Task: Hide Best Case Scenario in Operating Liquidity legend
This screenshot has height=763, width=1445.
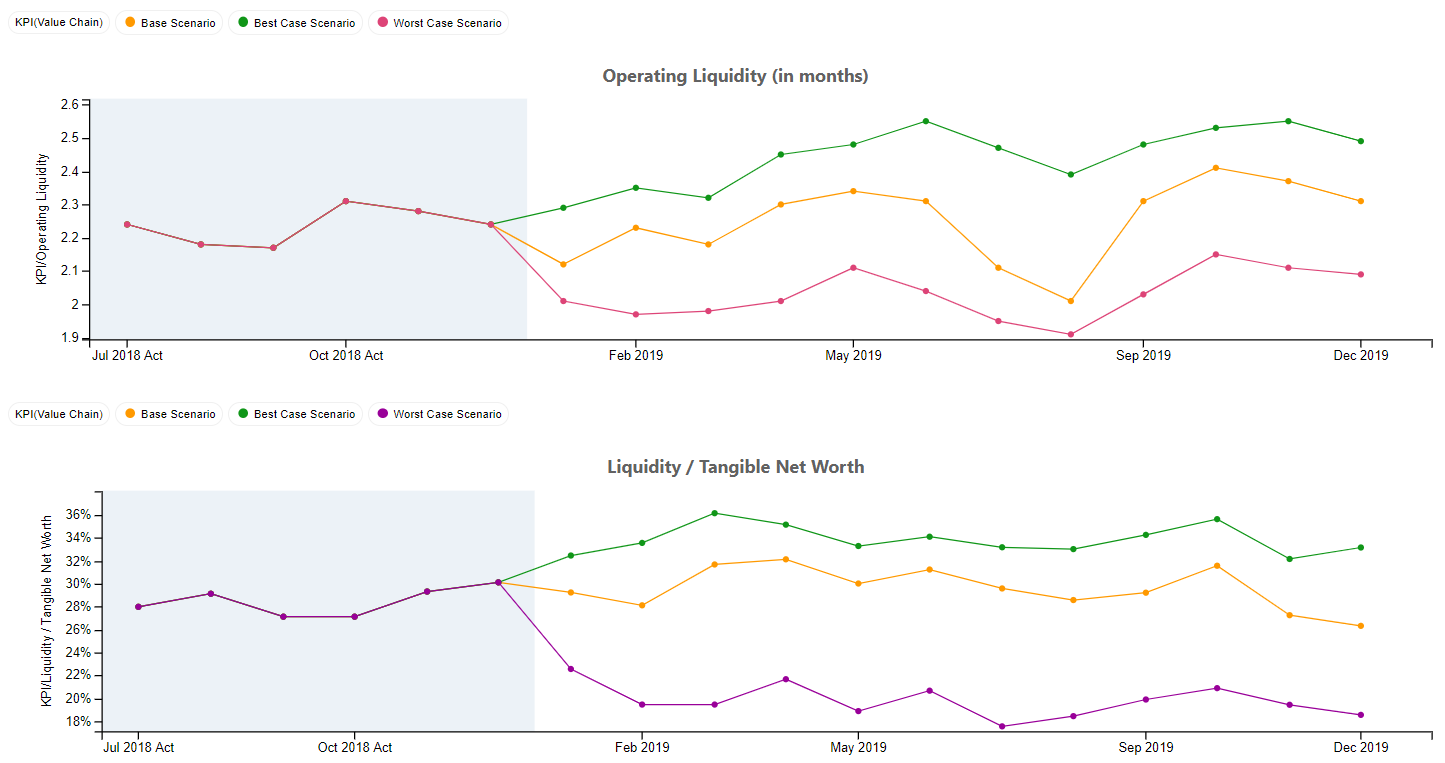Action: [296, 23]
